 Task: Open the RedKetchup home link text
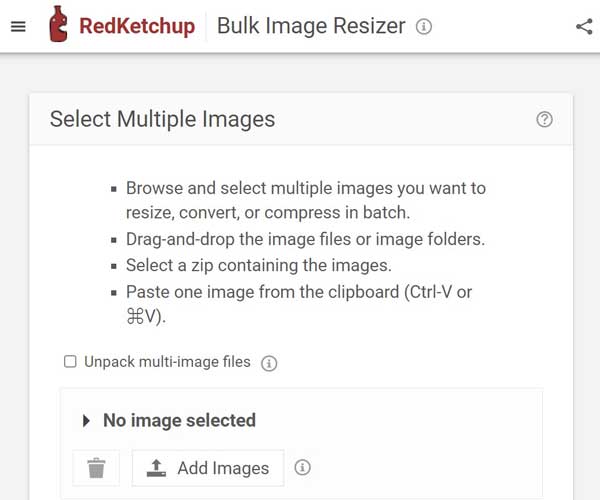click(137, 26)
